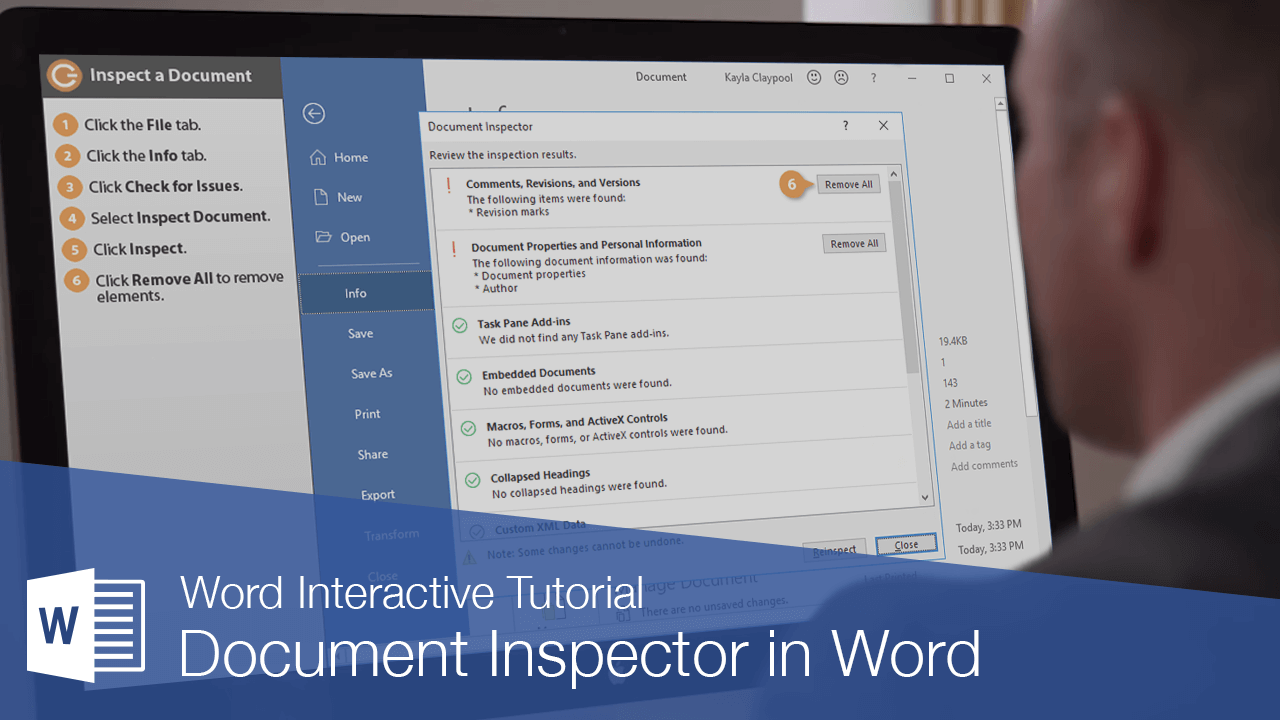Image resolution: width=1280 pixels, height=720 pixels.
Task: Switch to the Info tab
Action: 357,292
